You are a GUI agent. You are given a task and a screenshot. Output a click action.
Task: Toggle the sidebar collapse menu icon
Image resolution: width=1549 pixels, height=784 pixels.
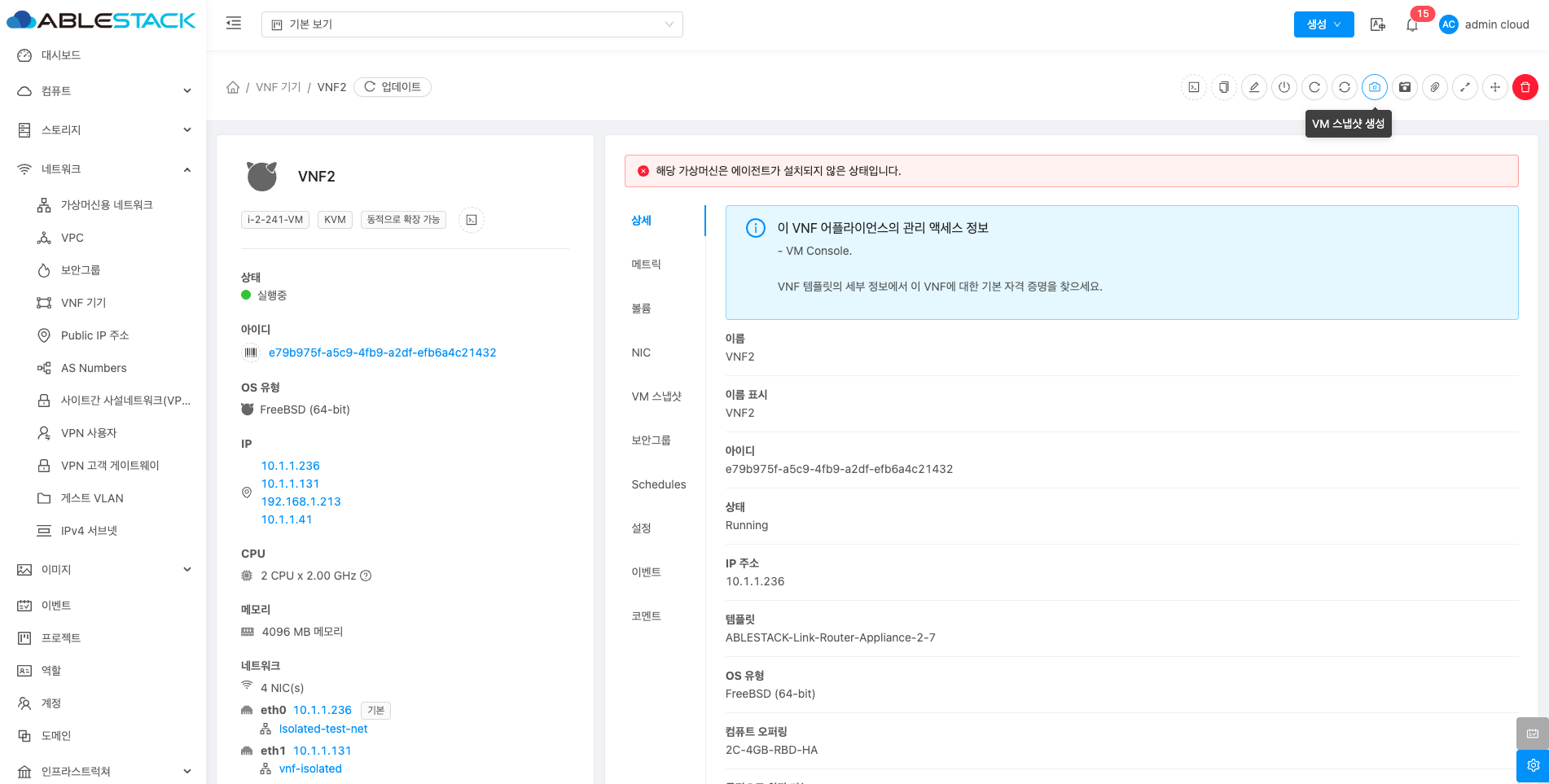(x=234, y=24)
